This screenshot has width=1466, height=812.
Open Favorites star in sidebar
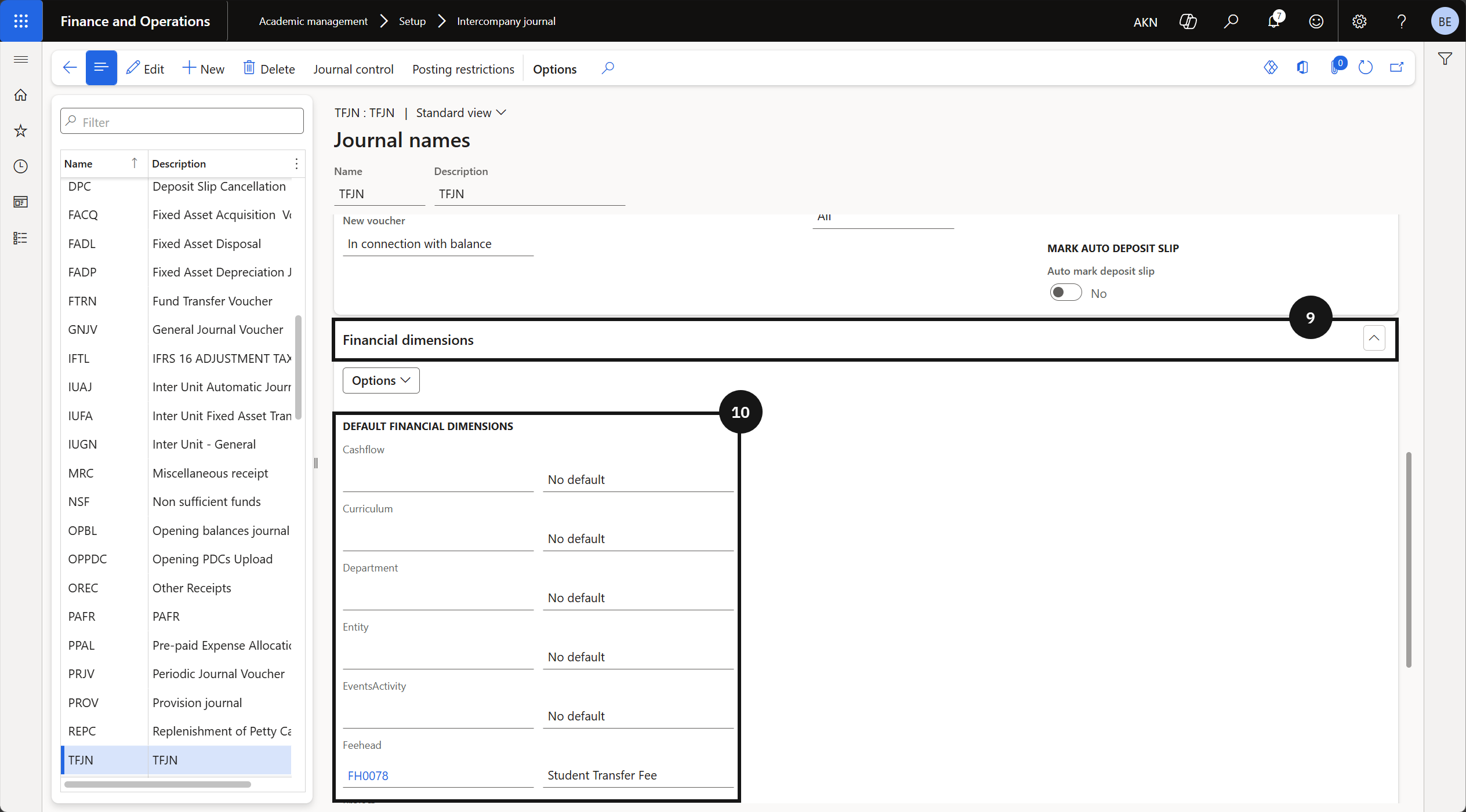(21, 130)
